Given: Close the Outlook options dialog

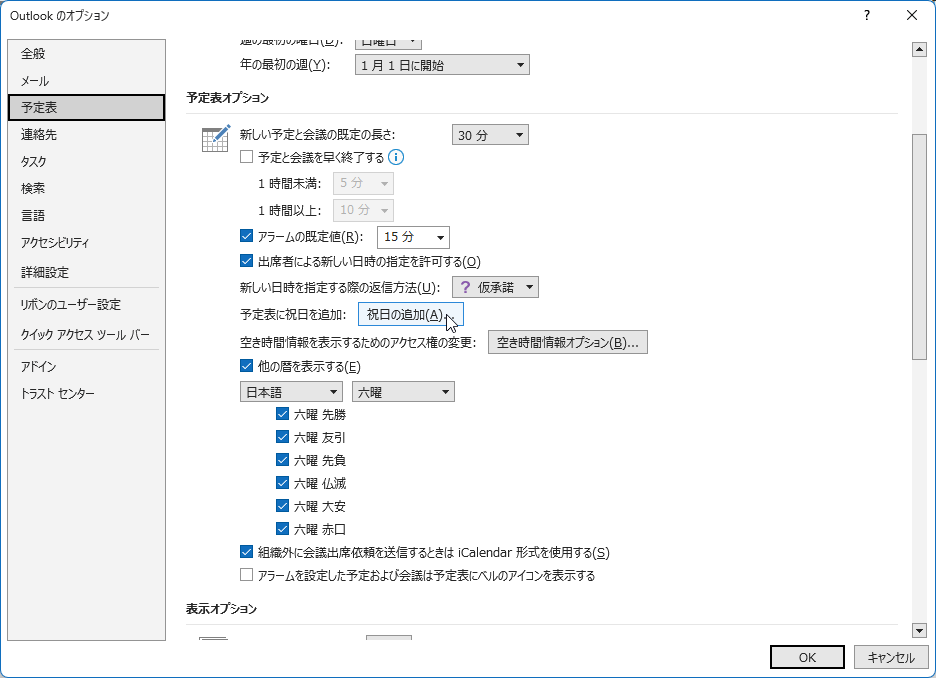Looking at the screenshot, I should pos(912,16).
